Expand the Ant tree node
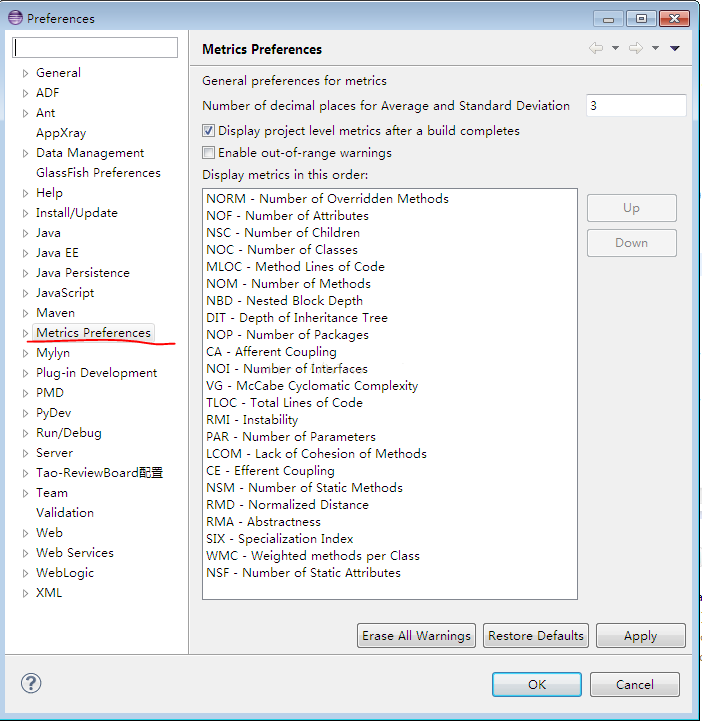Viewport: 702px width, 721px height. 25,113
